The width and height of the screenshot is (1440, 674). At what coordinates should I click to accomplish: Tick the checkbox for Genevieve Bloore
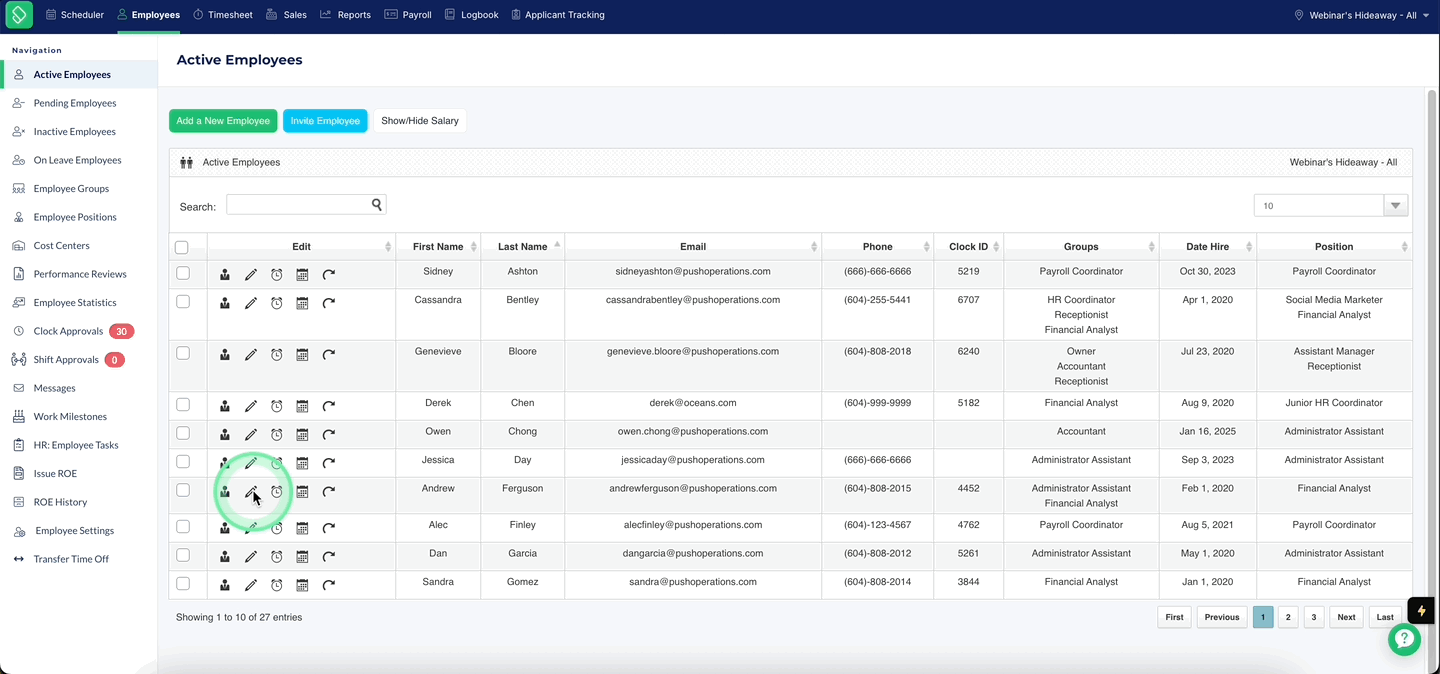coord(183,353)
